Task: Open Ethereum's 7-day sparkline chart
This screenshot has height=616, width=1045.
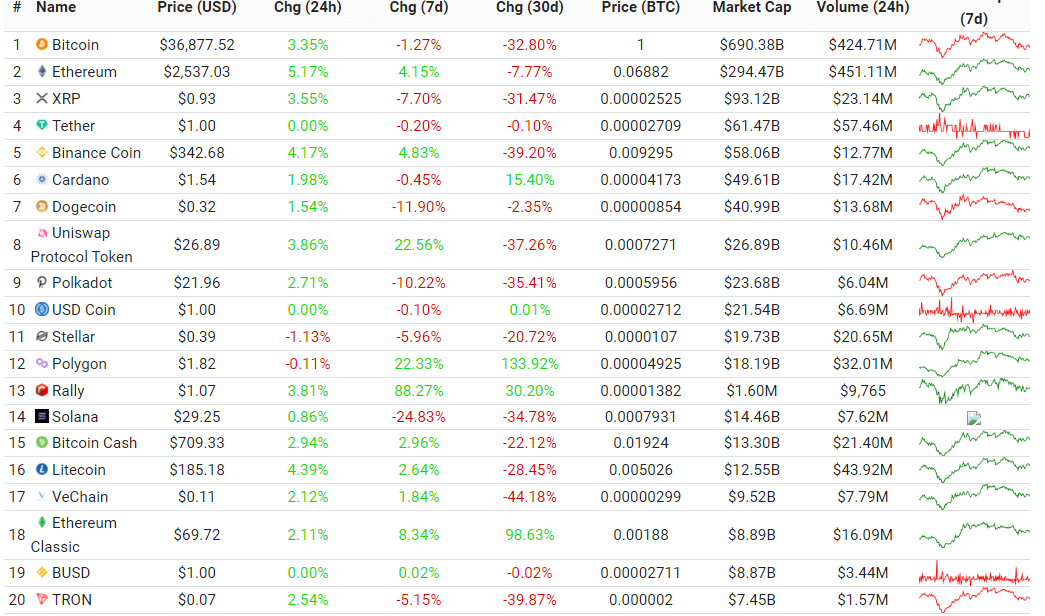Action: 974,71
